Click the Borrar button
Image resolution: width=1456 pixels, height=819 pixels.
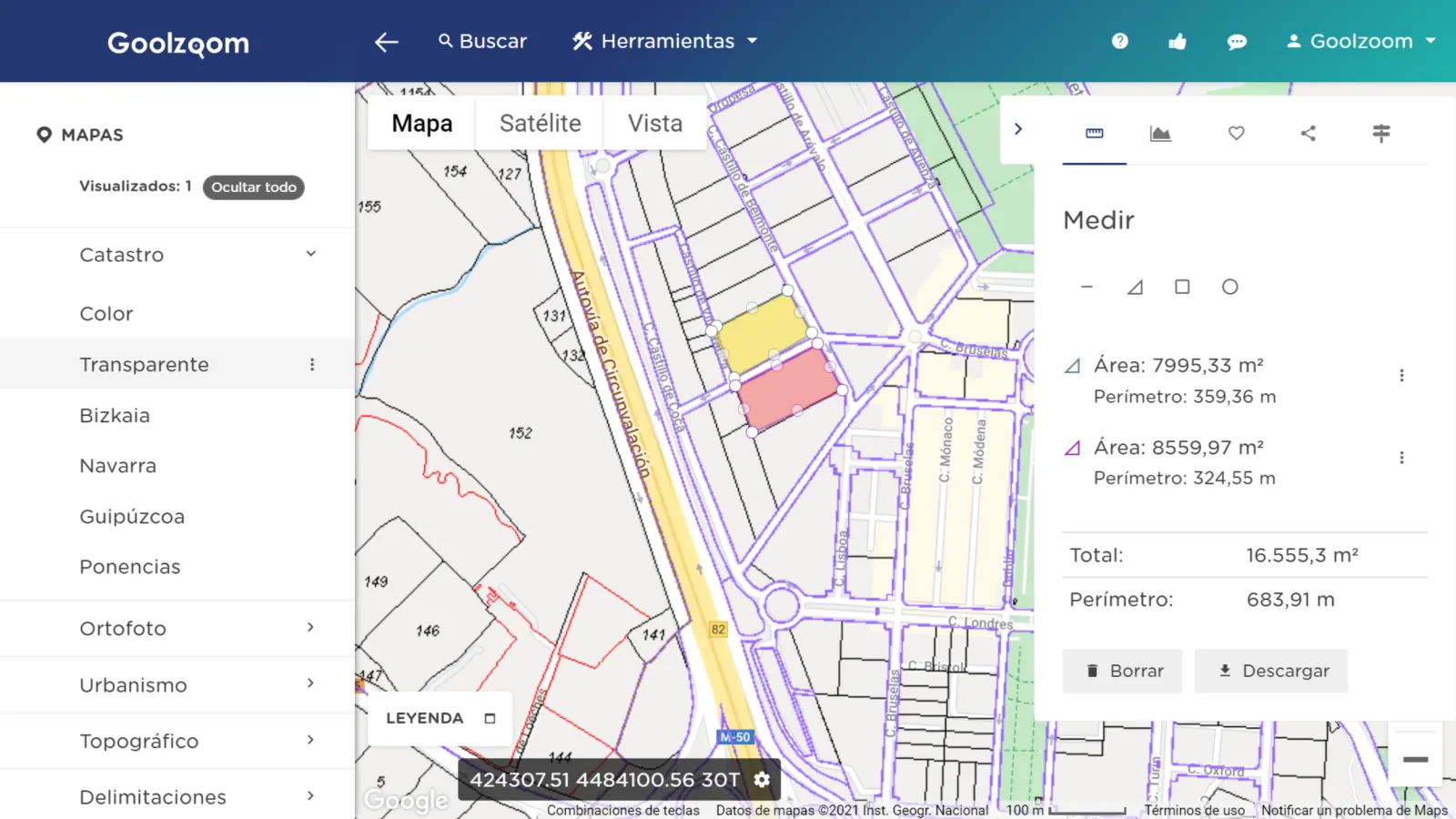tap(1122, 671)
